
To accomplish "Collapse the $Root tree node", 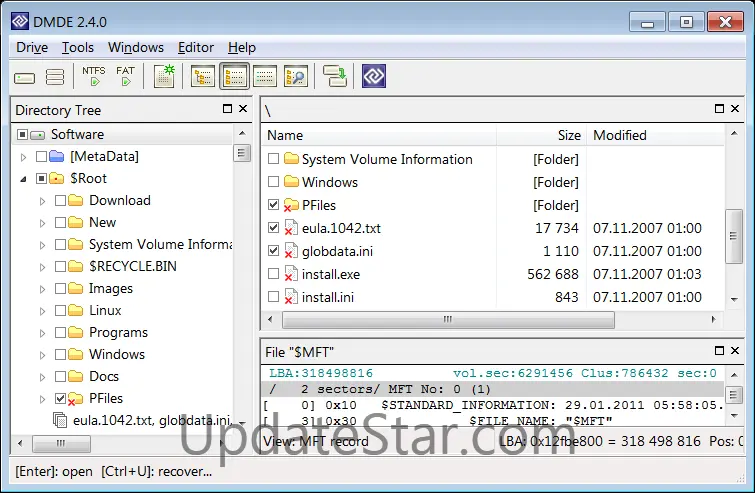I will pos(23,179).
